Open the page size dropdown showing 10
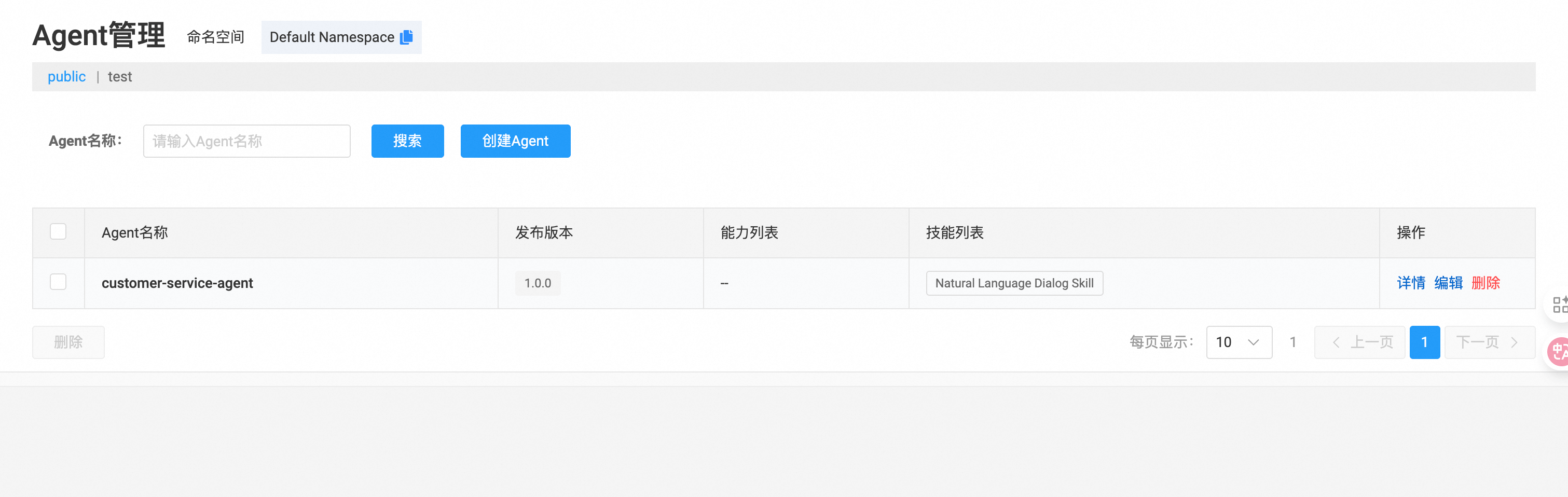 click(1238, 342)
